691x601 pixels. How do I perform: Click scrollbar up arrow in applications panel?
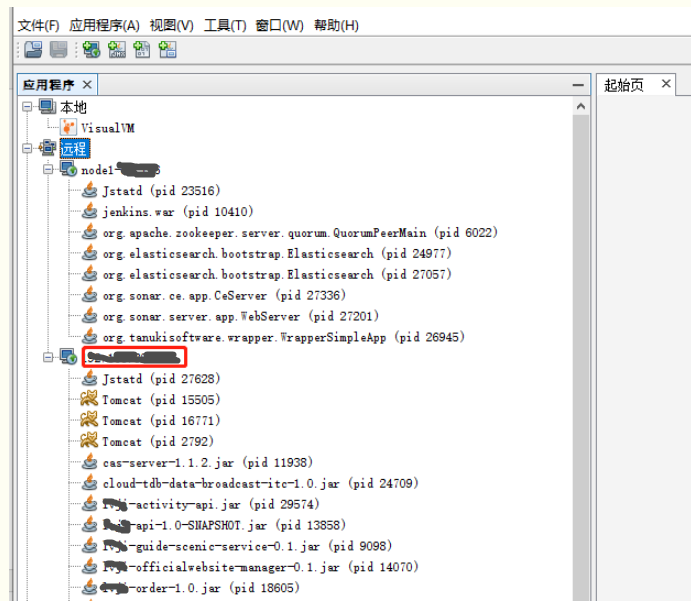[581, 106]
